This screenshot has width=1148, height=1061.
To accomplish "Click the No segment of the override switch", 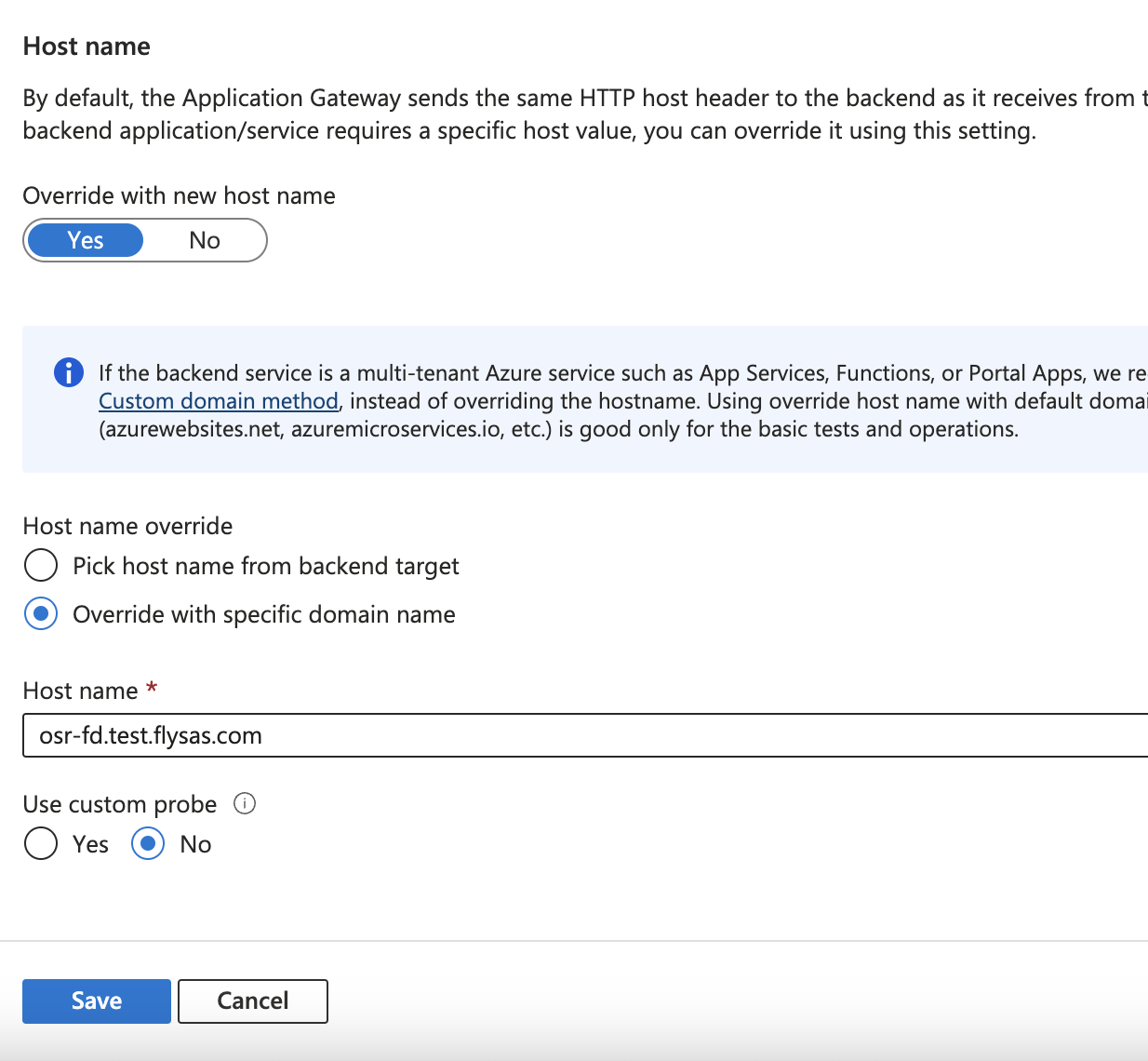I will click(204, 240).
